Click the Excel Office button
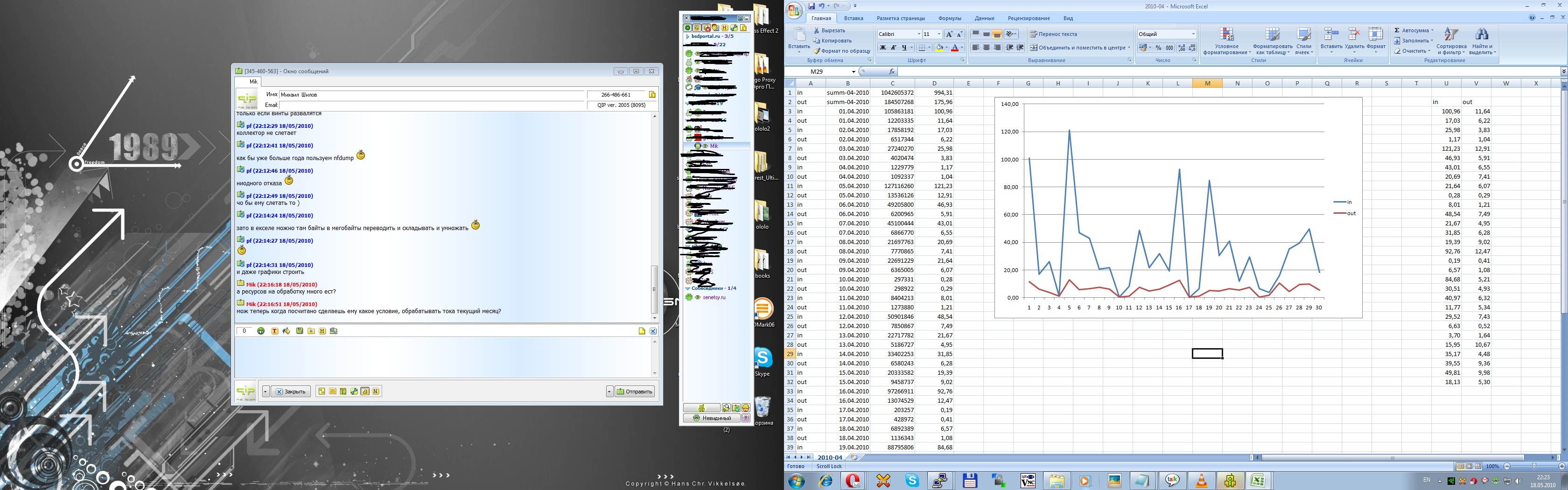This screenshot has width=1568, height=490. 794,10
